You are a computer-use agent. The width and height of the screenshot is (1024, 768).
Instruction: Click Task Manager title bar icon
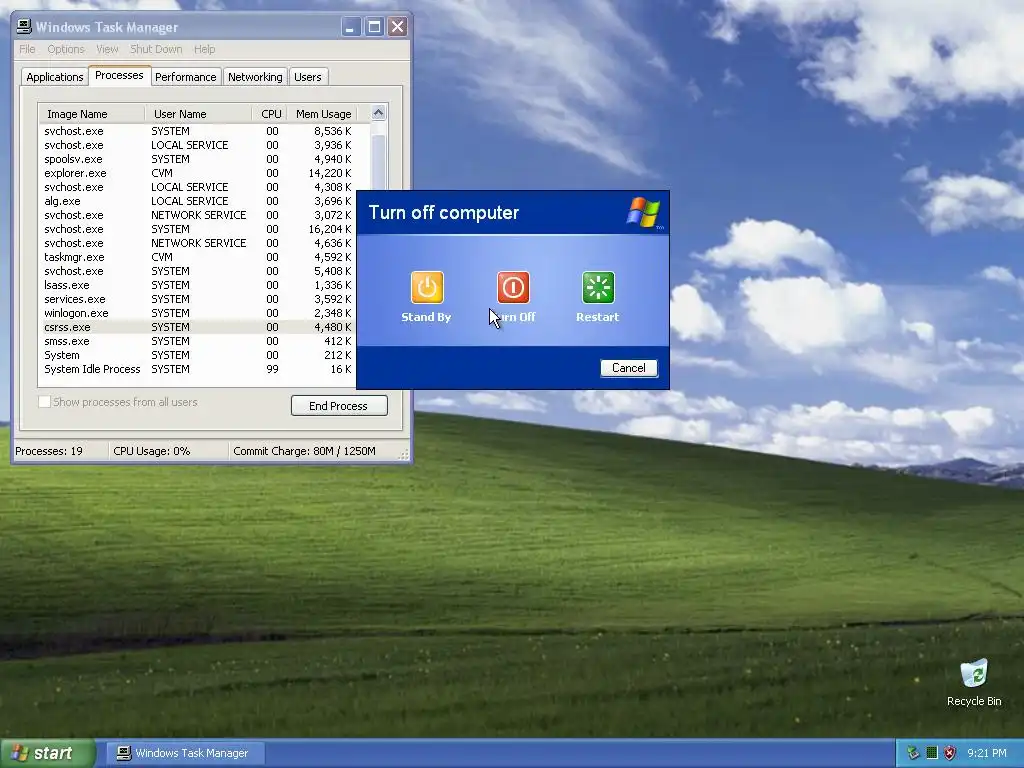pyautogui.click(x=24, y=27)
